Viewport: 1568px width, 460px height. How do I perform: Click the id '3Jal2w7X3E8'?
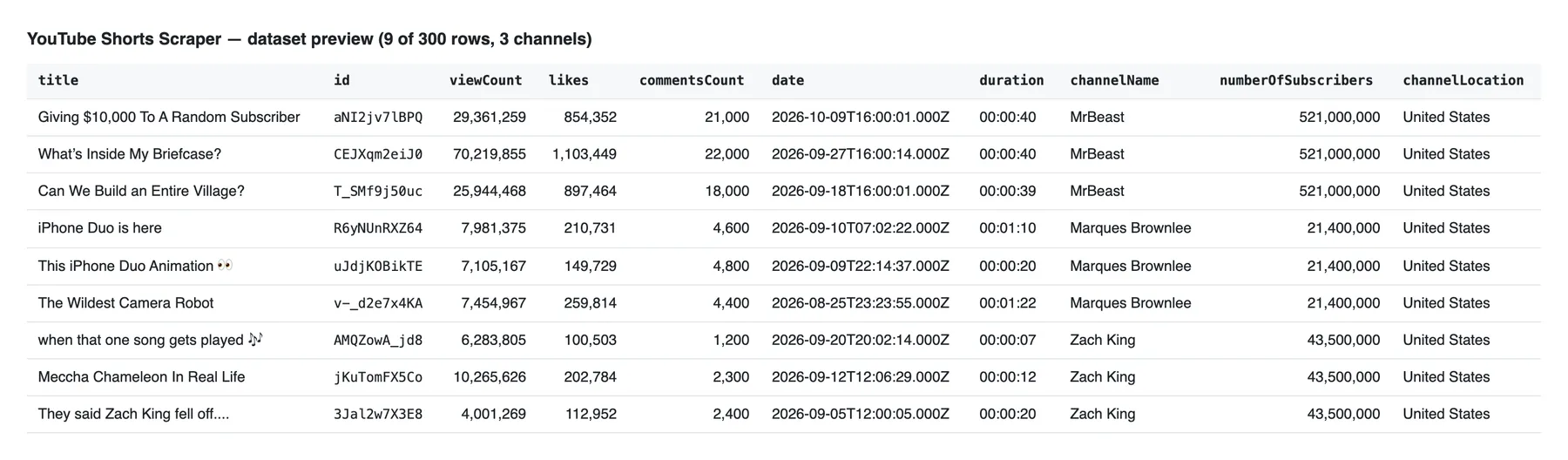pyautogui.click(x=378, y=414)
